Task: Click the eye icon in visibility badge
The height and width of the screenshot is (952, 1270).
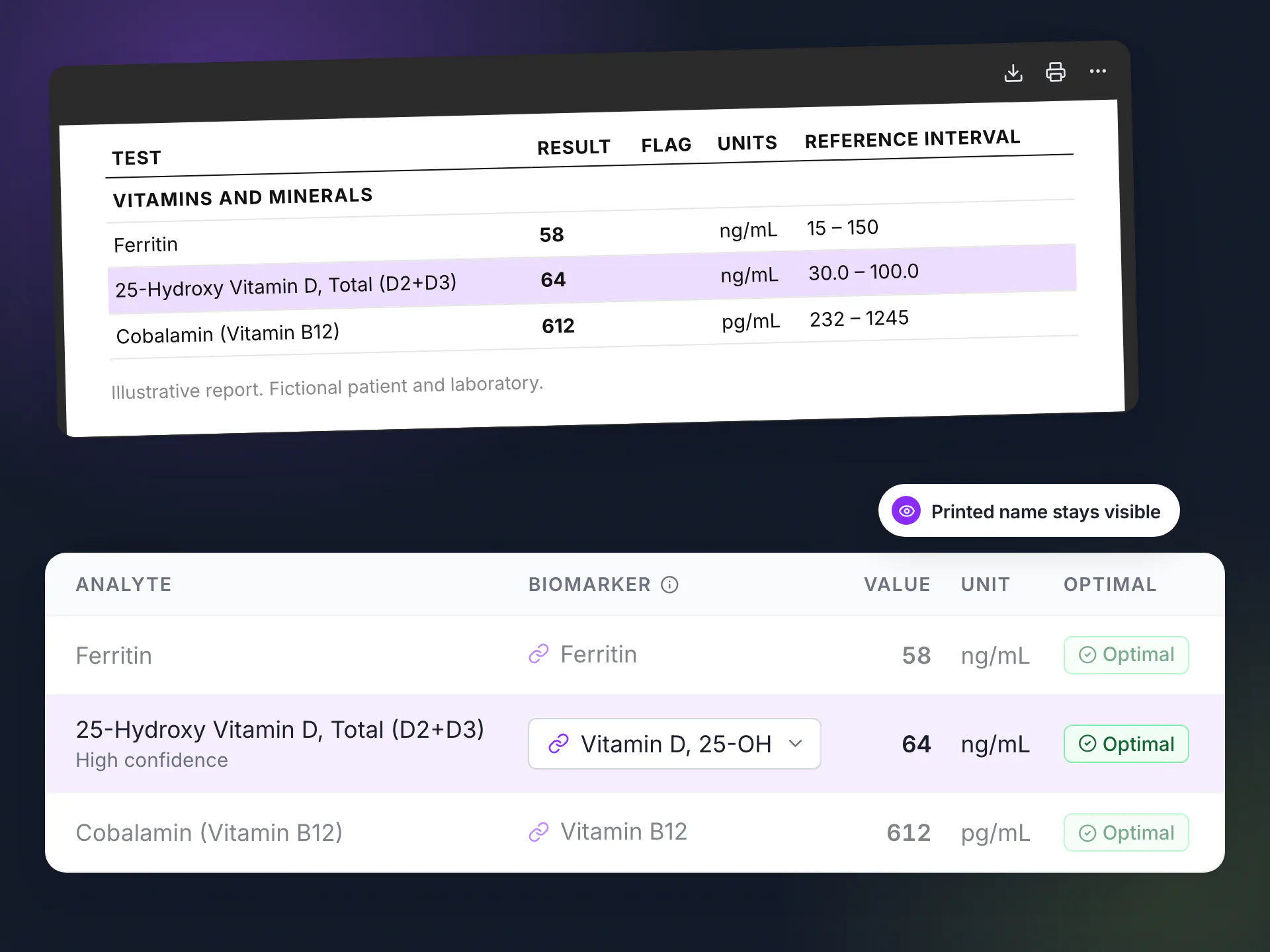Action: [x=906, y=511]
